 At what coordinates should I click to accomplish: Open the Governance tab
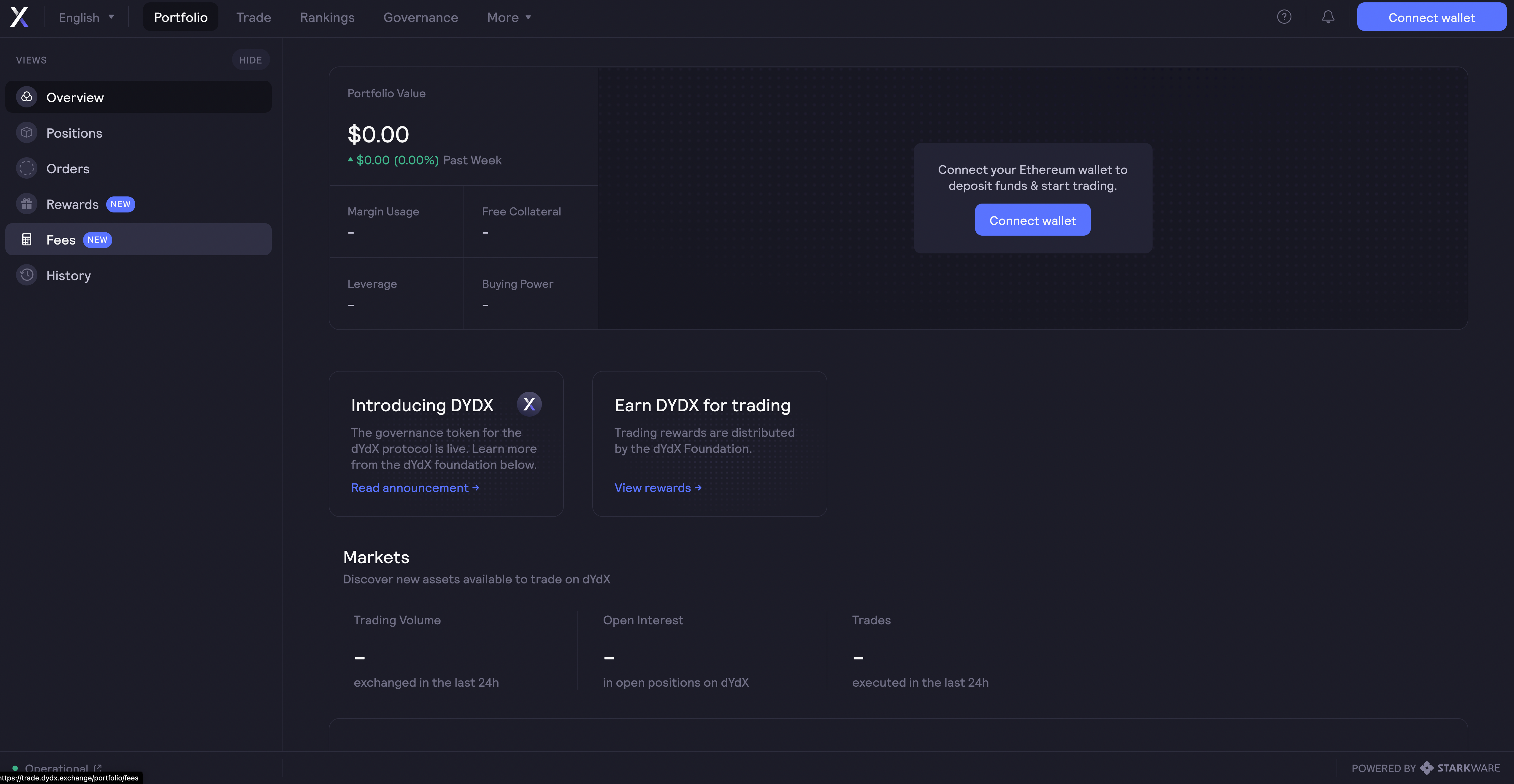click(x=421, y=17)
